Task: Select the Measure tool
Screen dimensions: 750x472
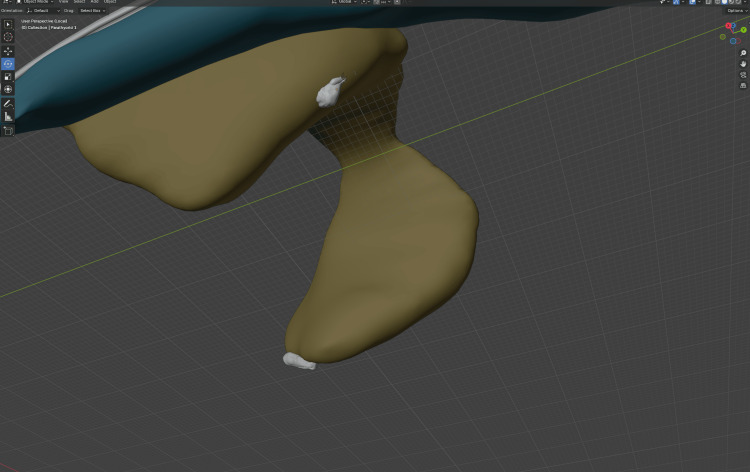Action: pyautogui.click(x=8, y=116)
